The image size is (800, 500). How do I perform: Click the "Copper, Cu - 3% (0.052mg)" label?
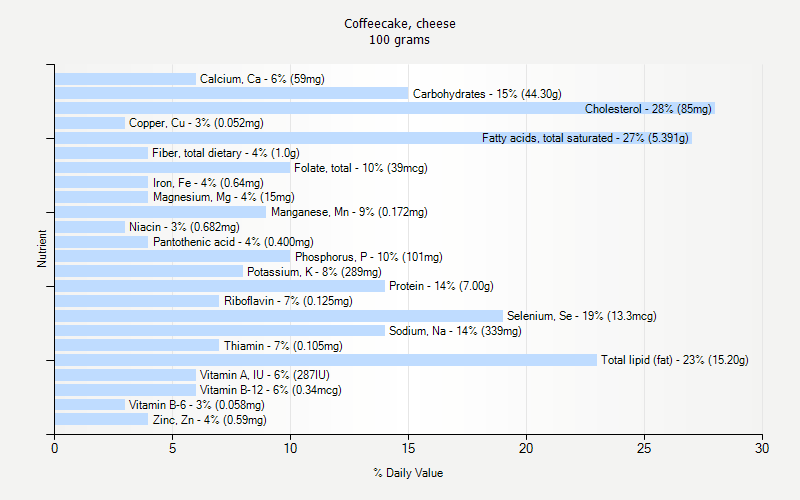[x=196, y=123]
